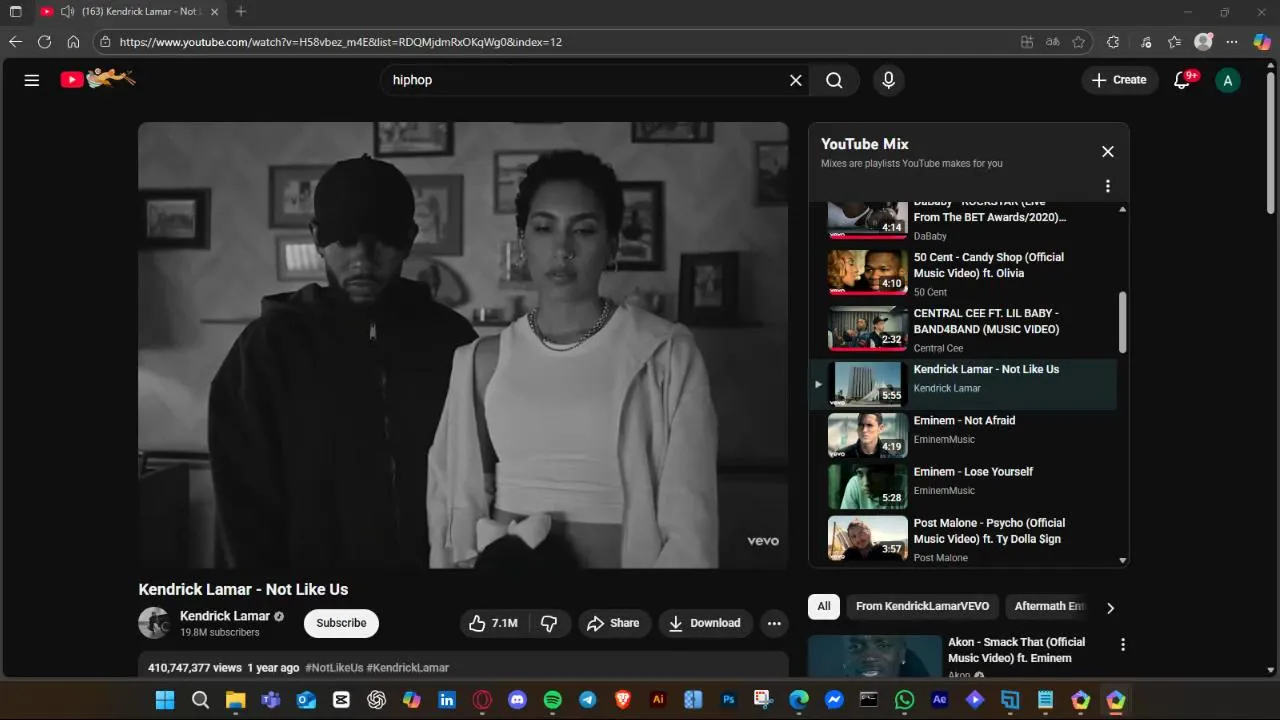Open WhatsApp from the taskbar
Image resolution: width=1280 pixels, height=720 pixels.
[x=905, y=700]
